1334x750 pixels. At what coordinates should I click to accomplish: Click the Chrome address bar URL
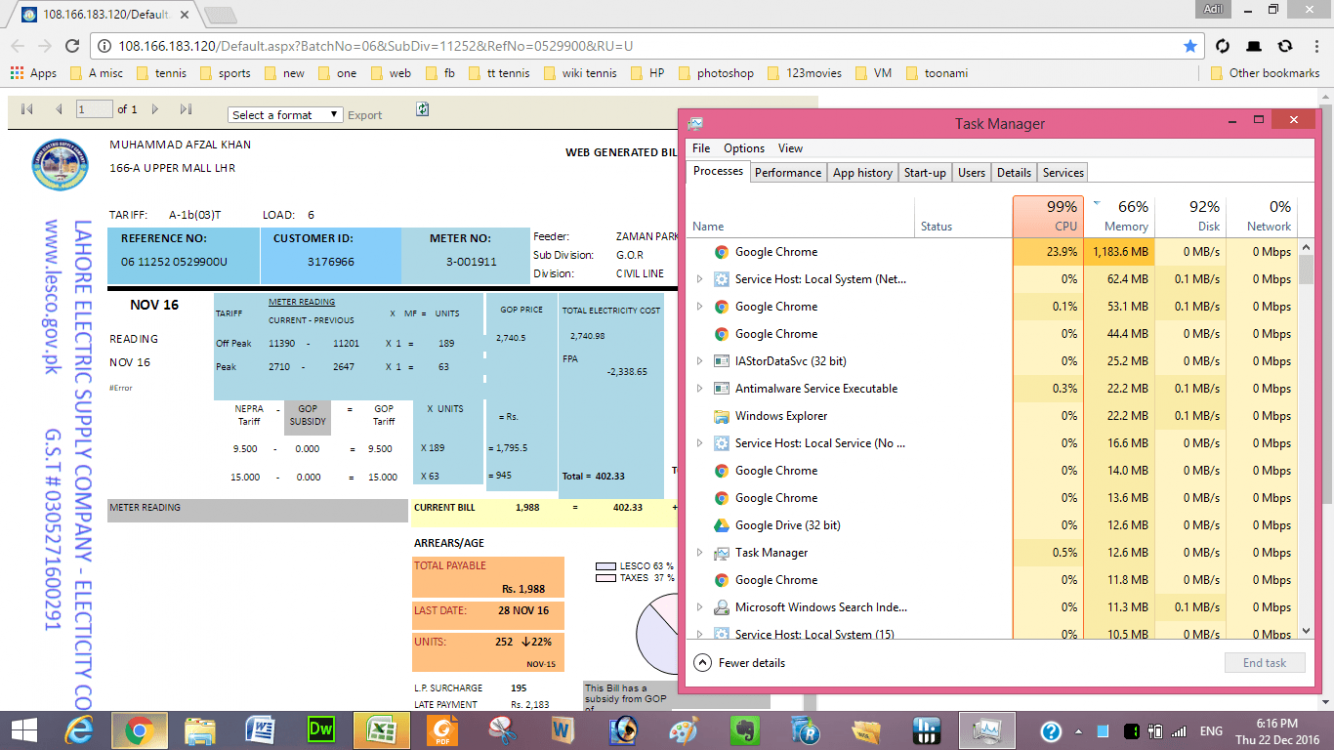tap(375, 46)
